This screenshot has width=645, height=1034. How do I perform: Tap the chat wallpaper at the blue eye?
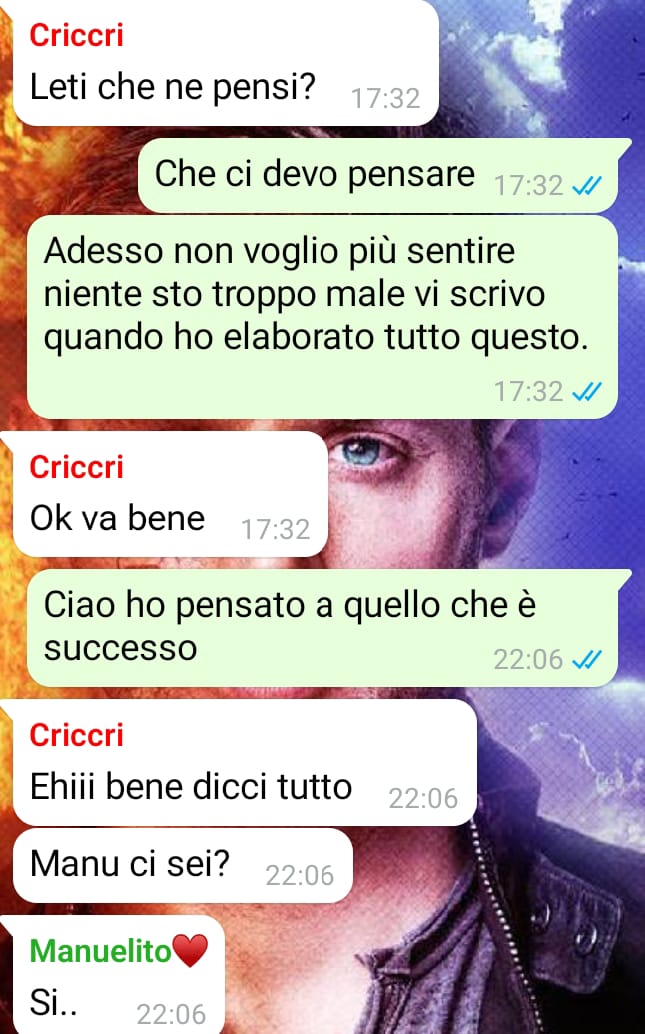point(361,452)
